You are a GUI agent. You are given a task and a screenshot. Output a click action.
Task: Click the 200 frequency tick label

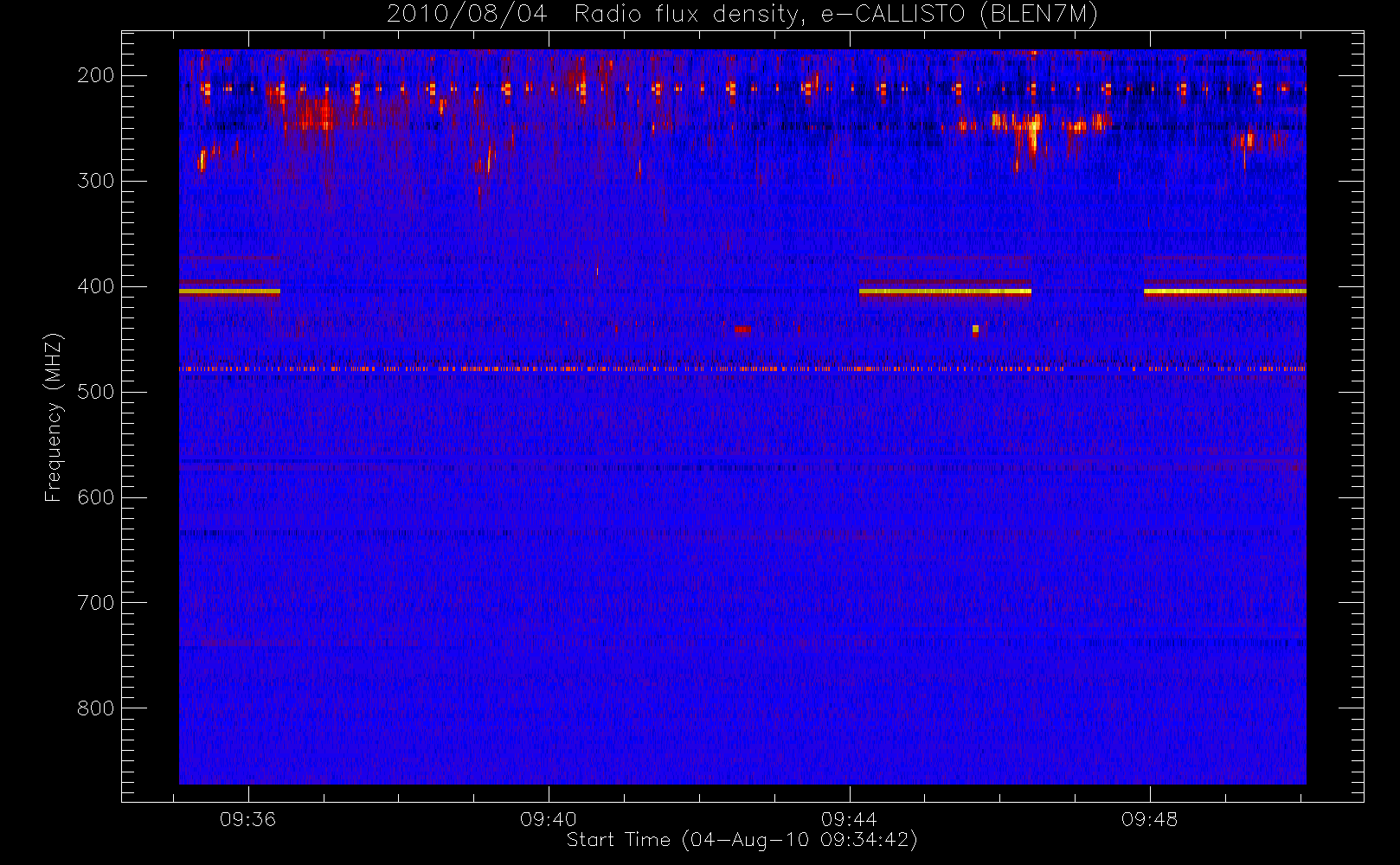tap(95, 75)
